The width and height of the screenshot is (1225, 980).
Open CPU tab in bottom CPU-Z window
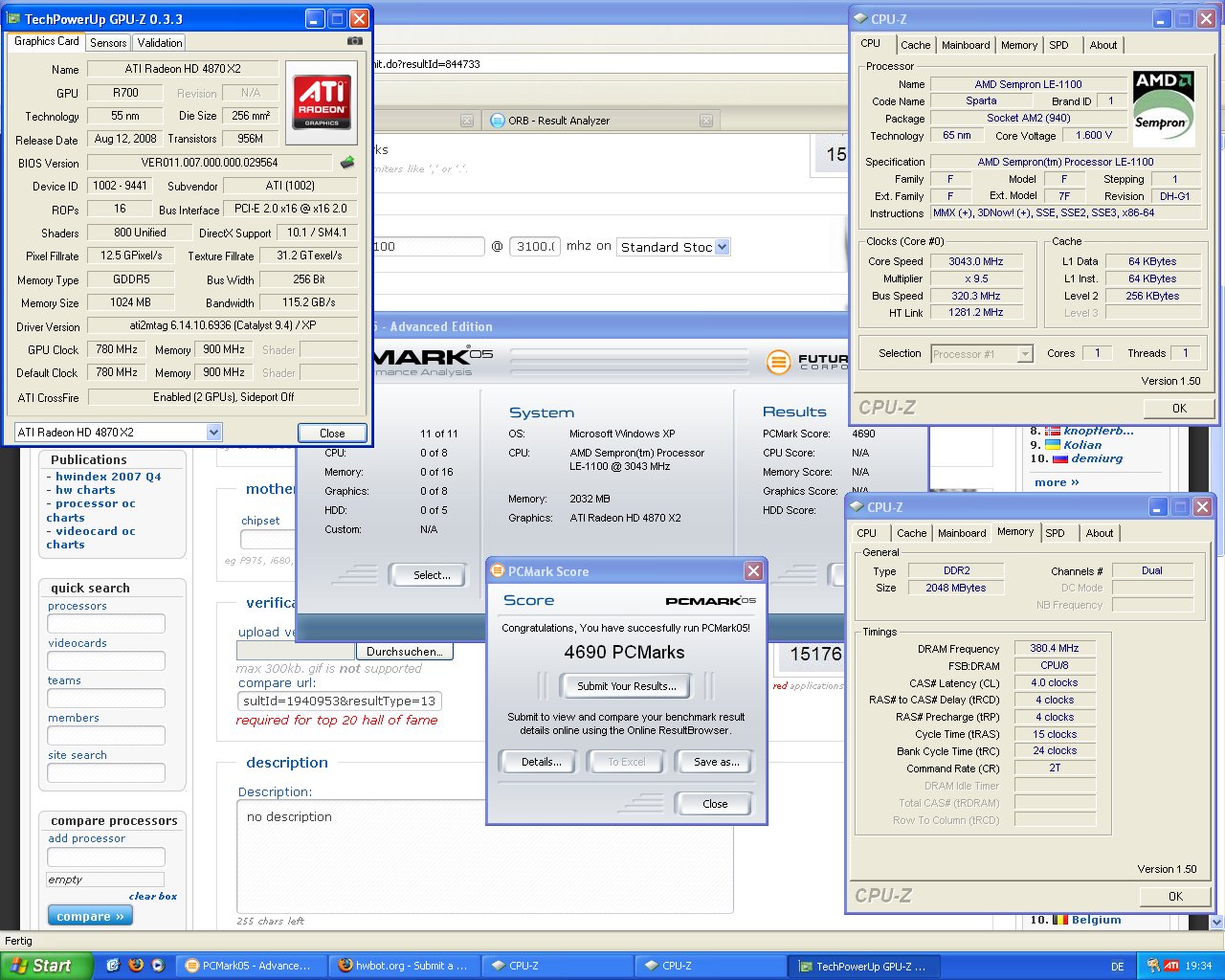pos(866,533)
